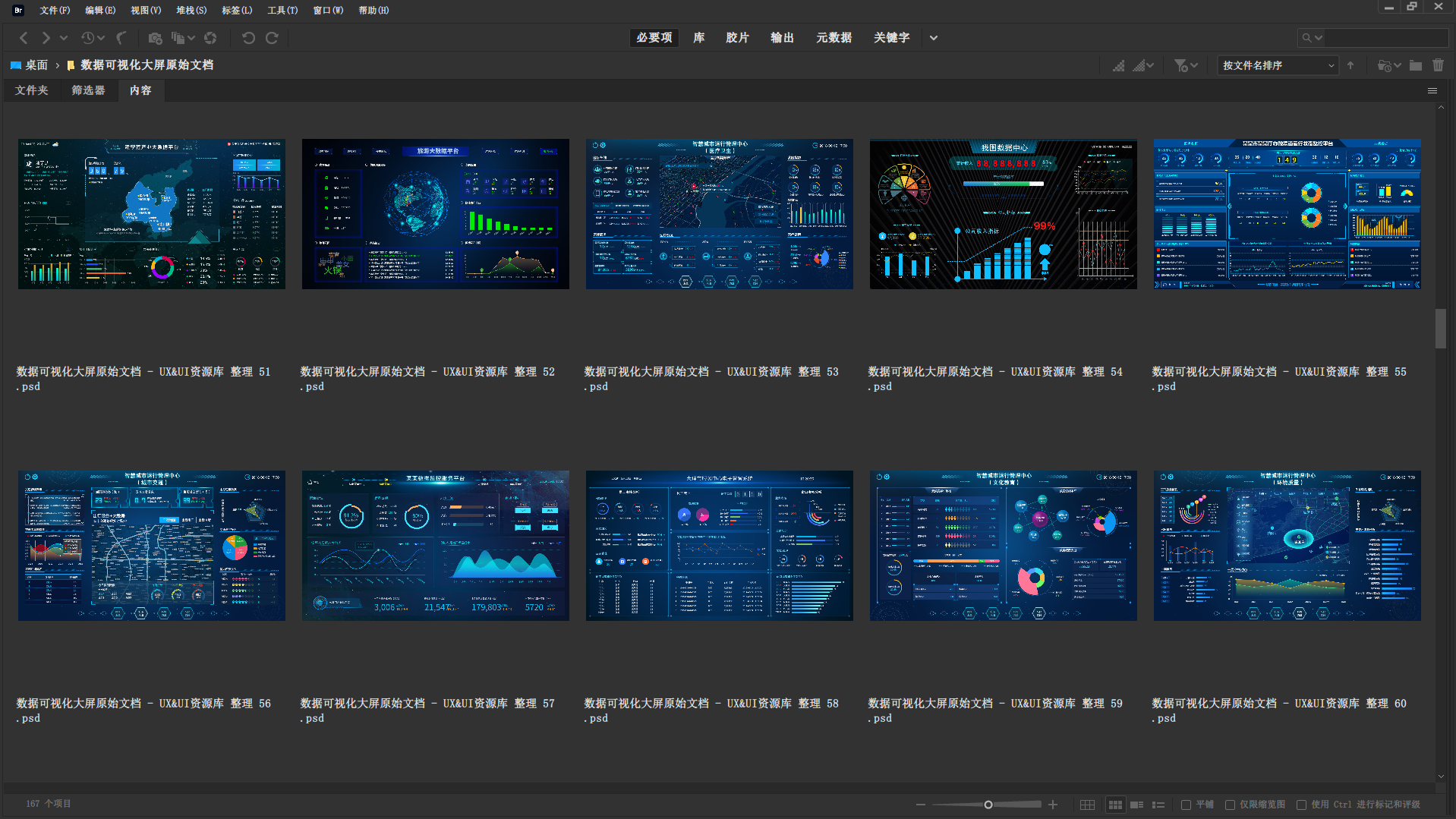
Task: Switch to thumbnail grid view
Action: (x=1115, y=805)
